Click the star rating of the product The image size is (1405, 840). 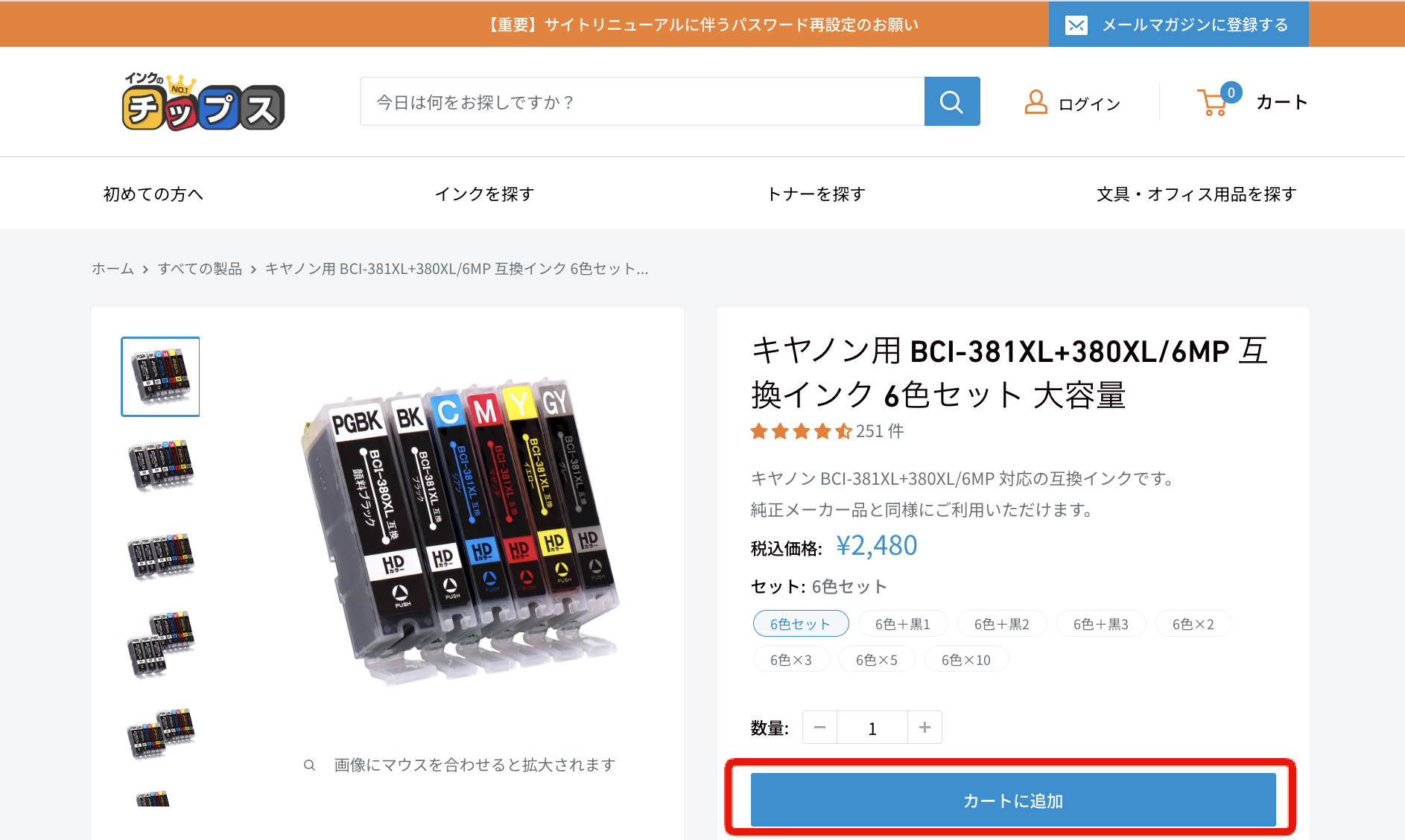(x=802, y=431)
